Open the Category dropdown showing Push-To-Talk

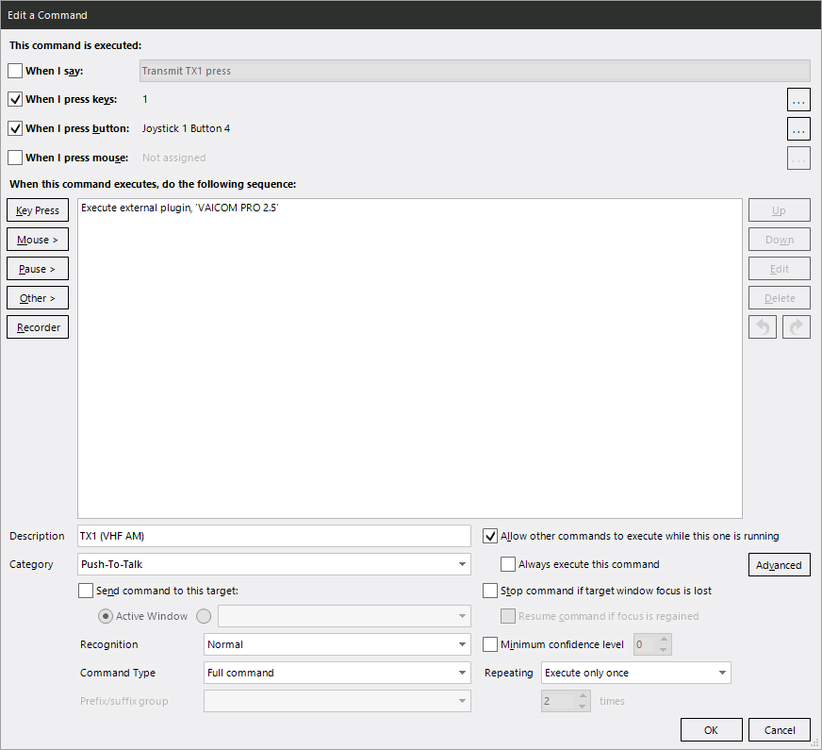point(274,564)
